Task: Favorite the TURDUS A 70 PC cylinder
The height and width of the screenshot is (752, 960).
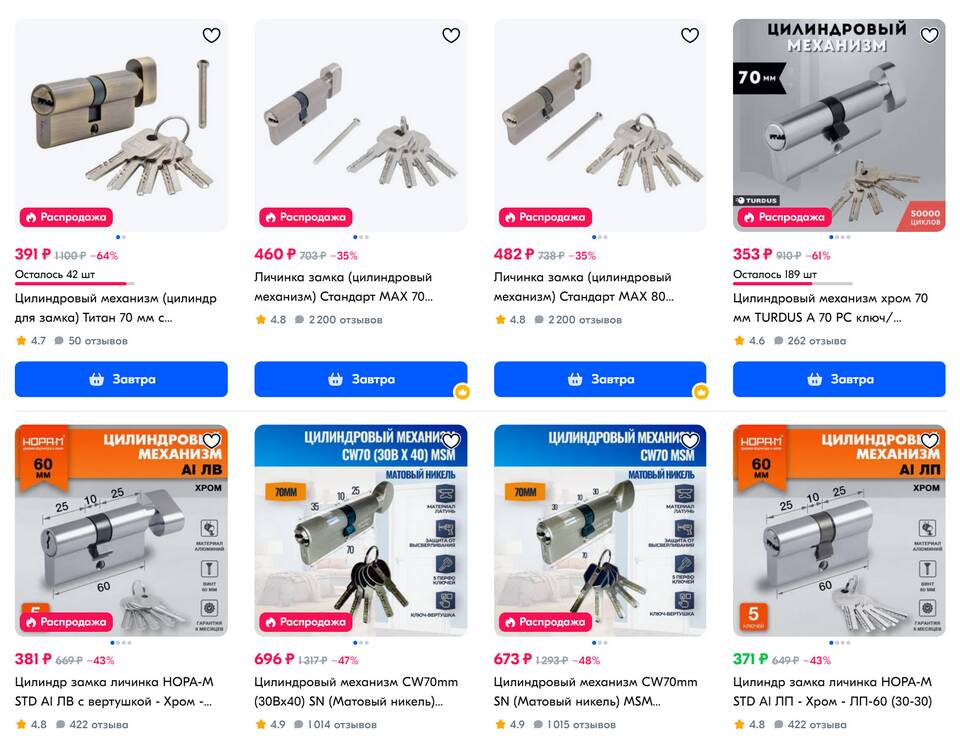Action: 929,36
